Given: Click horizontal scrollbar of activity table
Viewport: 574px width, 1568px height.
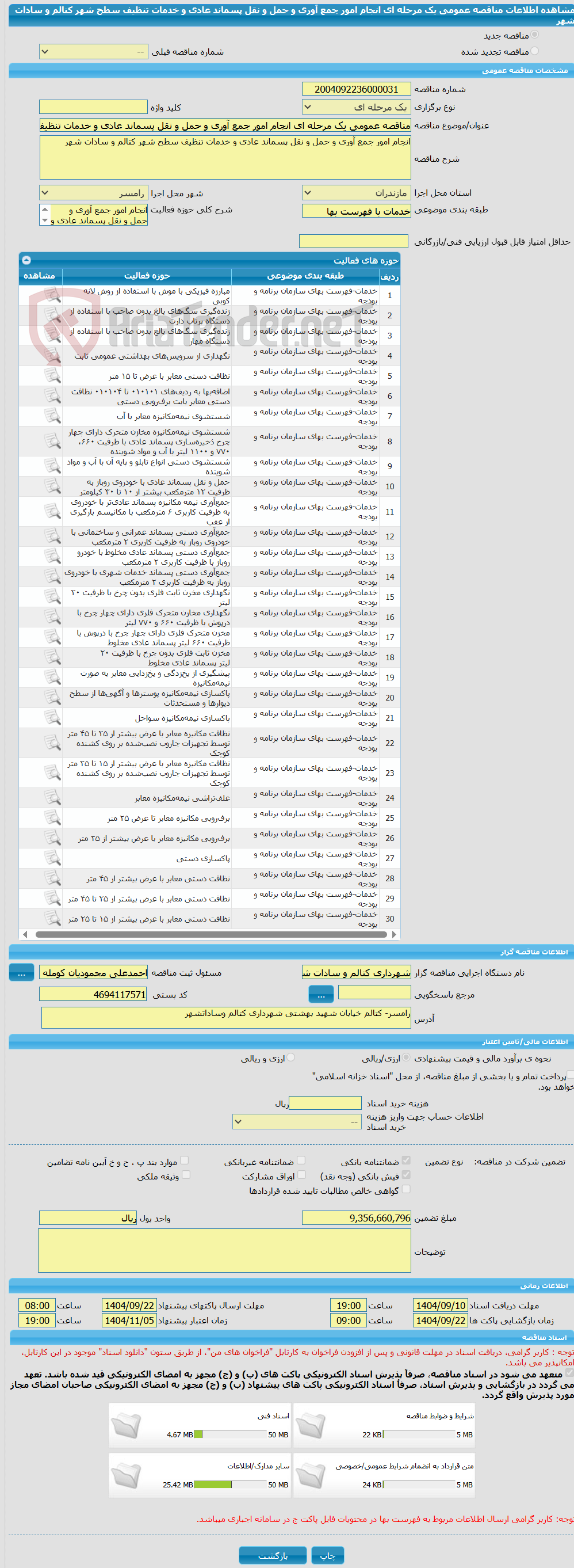Looking at the screenshot, I should (x=211, y=934).
